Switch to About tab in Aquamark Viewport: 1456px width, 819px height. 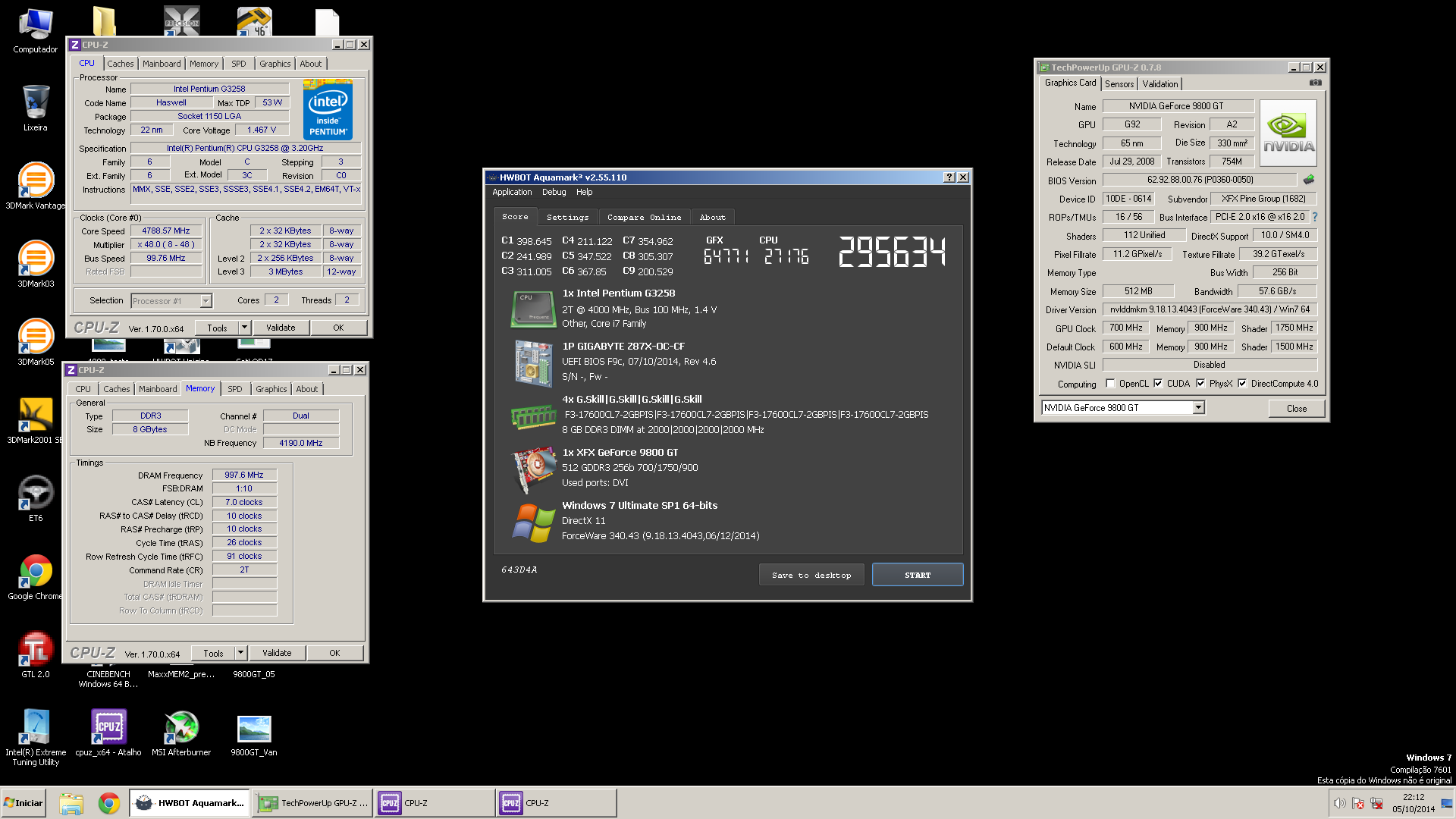(712, 217)
